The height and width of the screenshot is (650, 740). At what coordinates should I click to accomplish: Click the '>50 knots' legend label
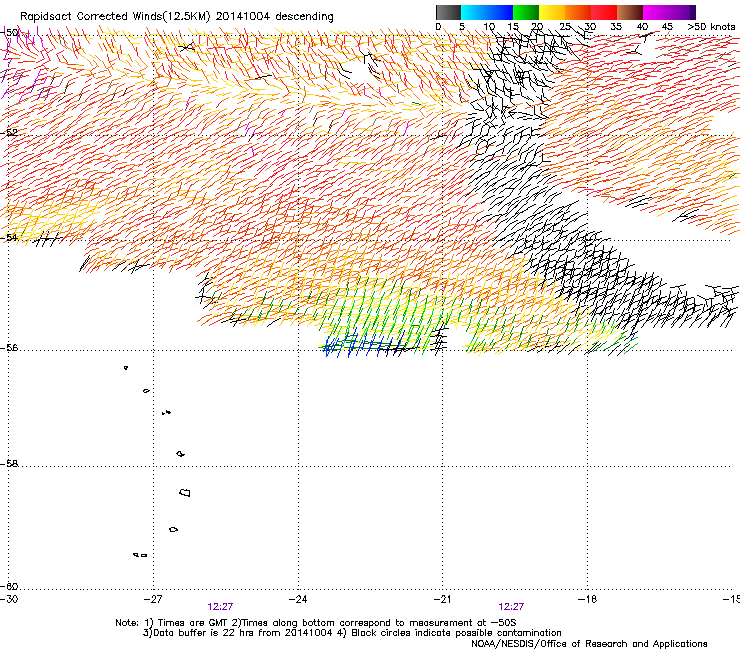click(x=711, y=27)
